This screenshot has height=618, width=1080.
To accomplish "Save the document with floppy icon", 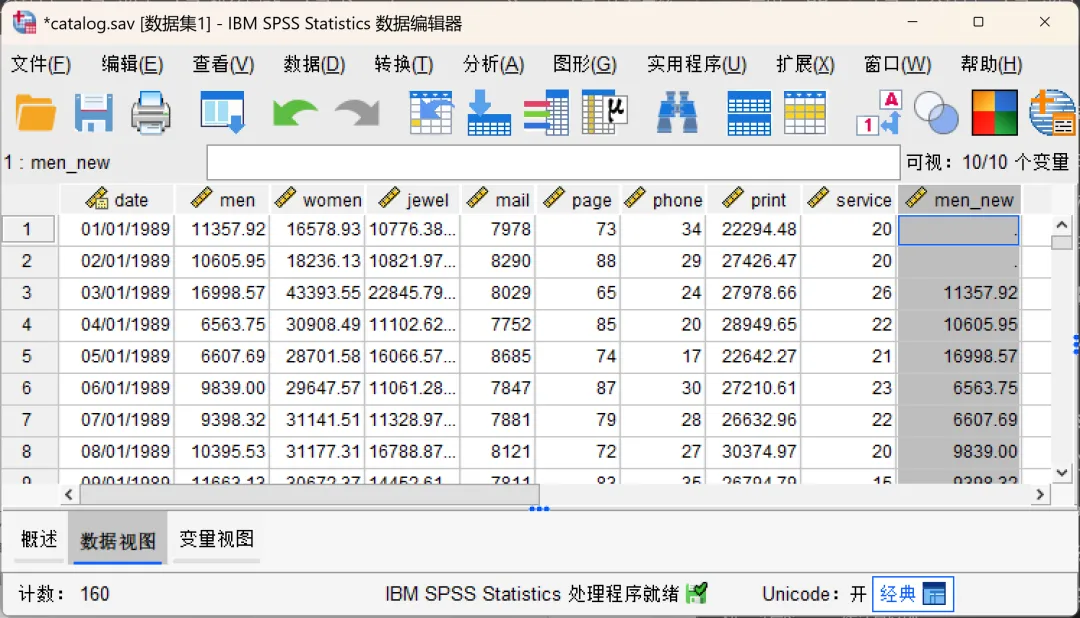I will pos(94,113).
